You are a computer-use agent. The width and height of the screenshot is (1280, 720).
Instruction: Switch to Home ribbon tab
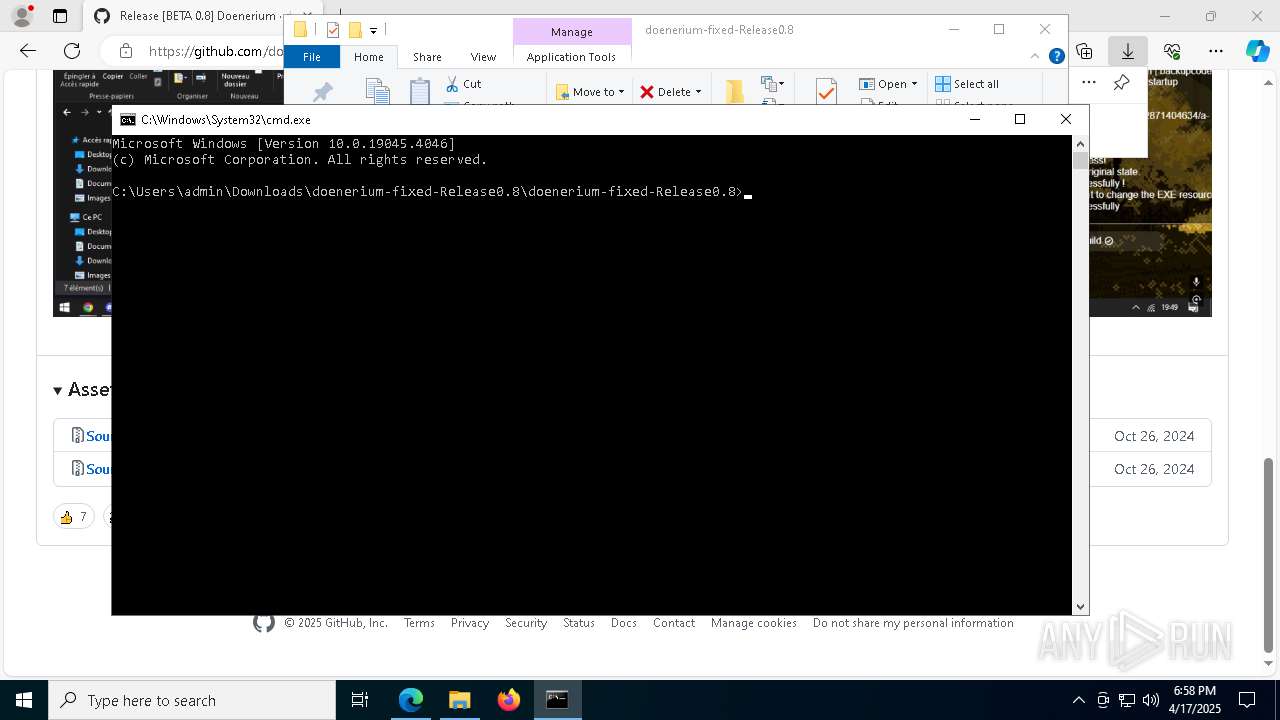368,57
